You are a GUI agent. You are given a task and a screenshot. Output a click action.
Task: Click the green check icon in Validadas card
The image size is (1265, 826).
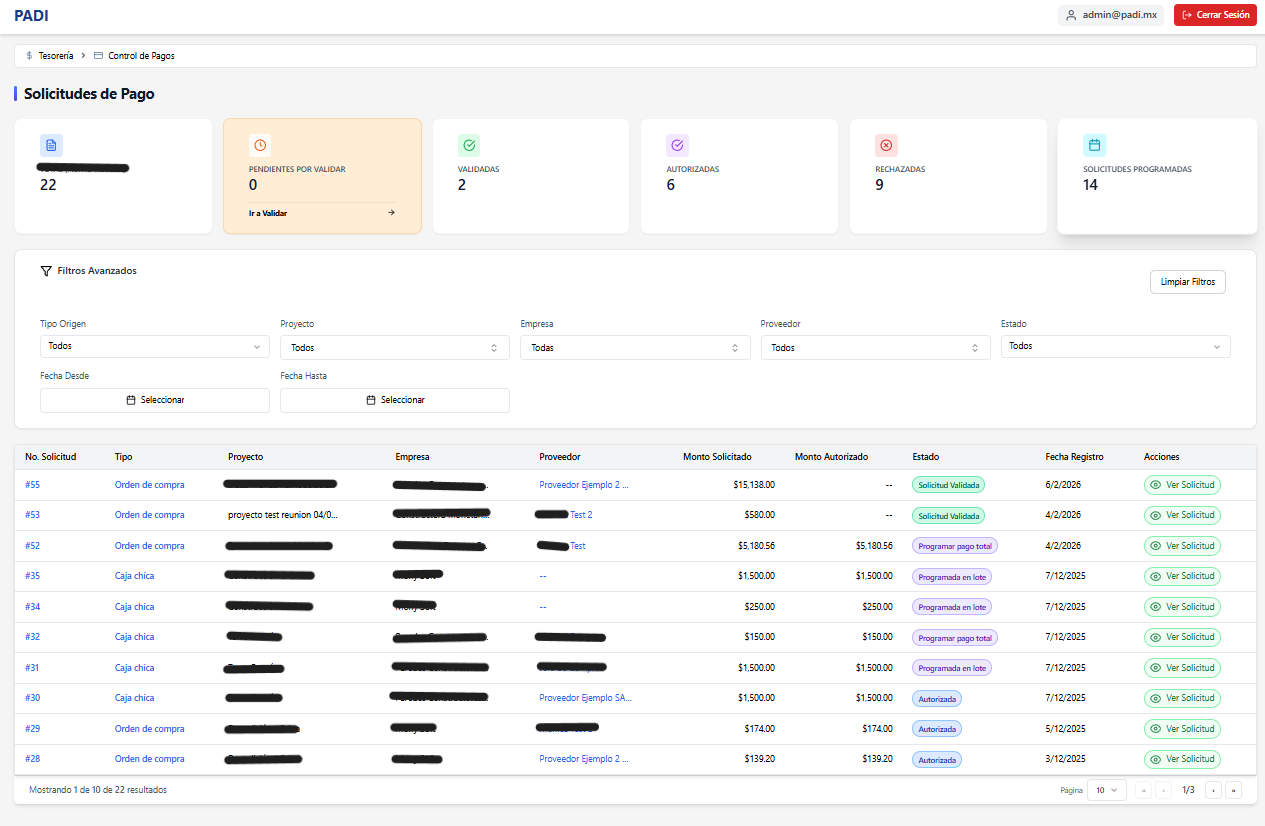469,145
